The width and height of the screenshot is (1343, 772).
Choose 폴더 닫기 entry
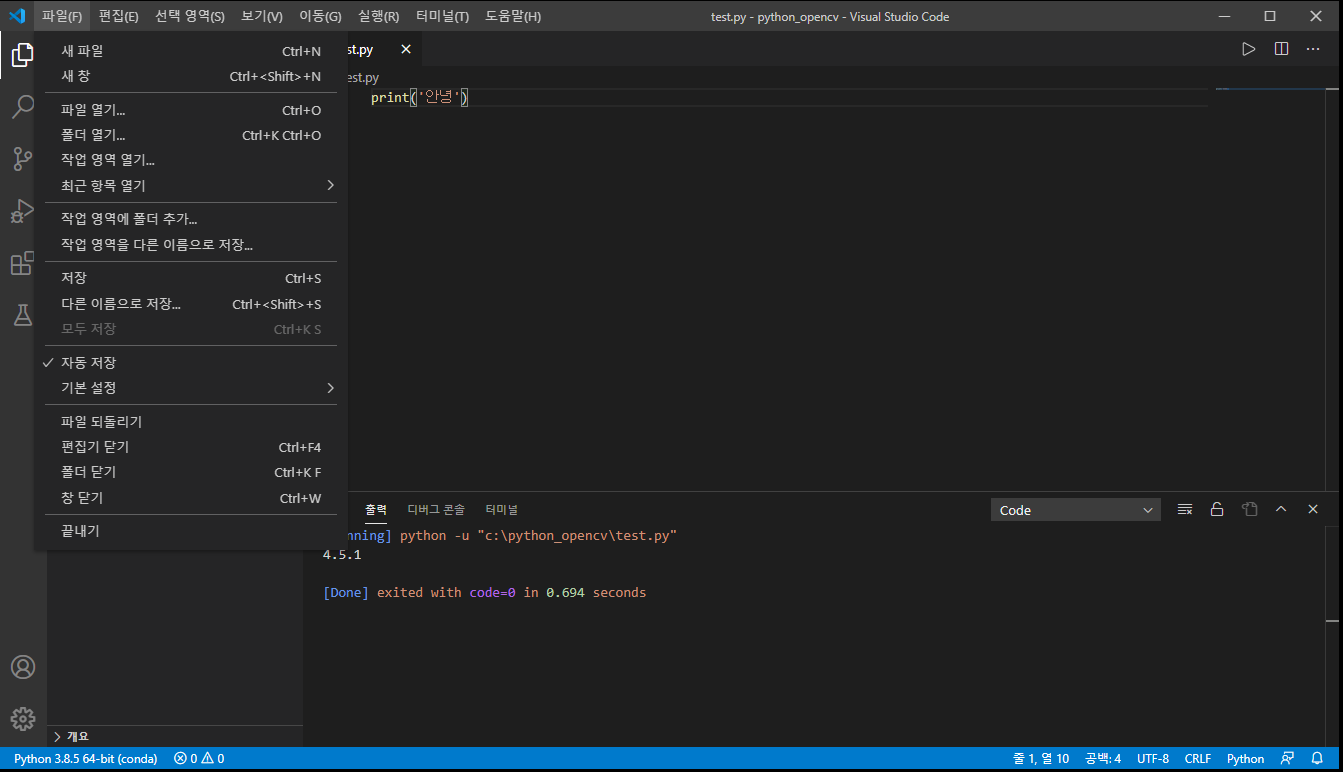coord(190,472)
